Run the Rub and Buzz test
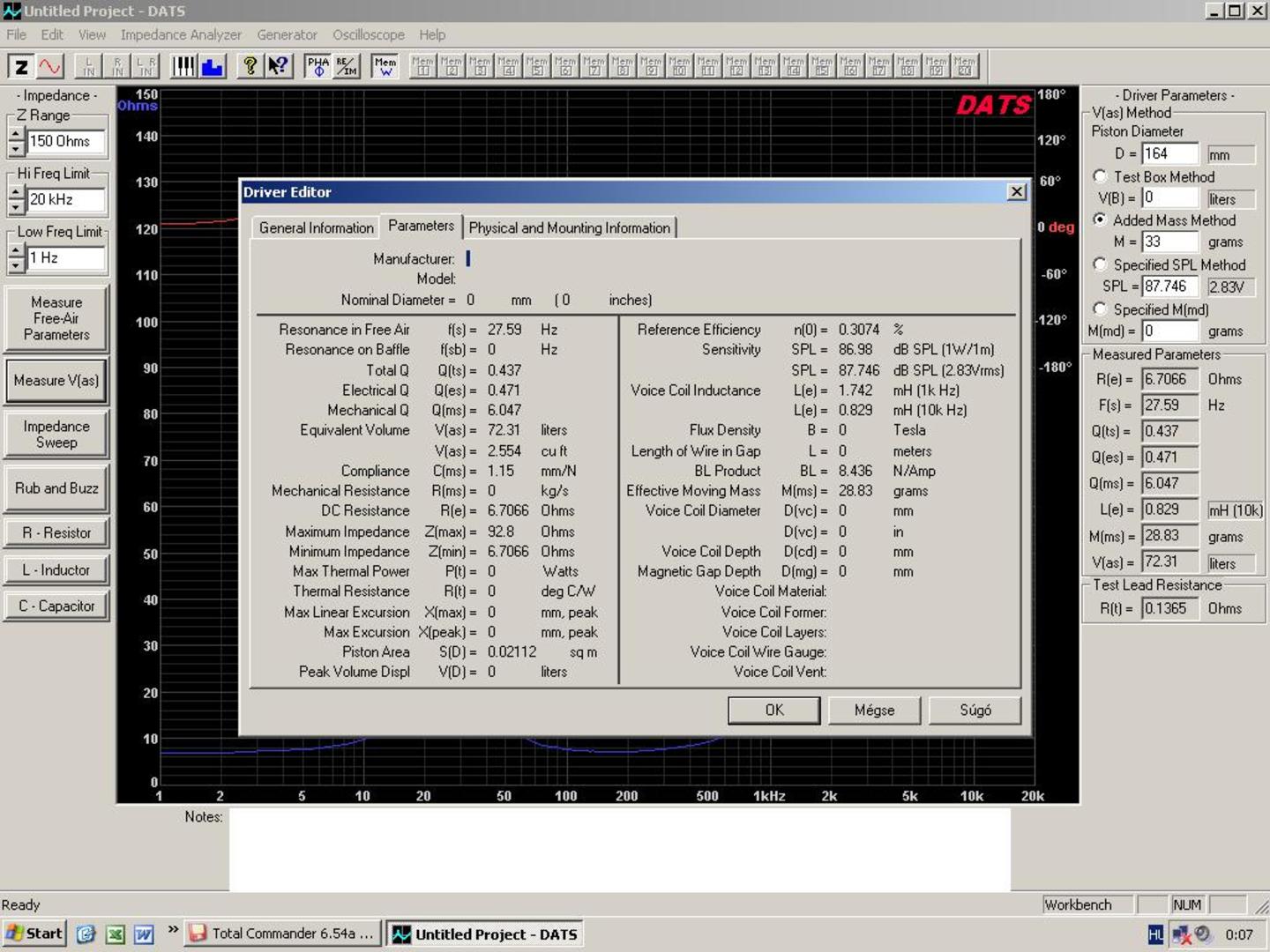Image resolution: width=1270 pixels, height=952 pixels. coord(56,488)
